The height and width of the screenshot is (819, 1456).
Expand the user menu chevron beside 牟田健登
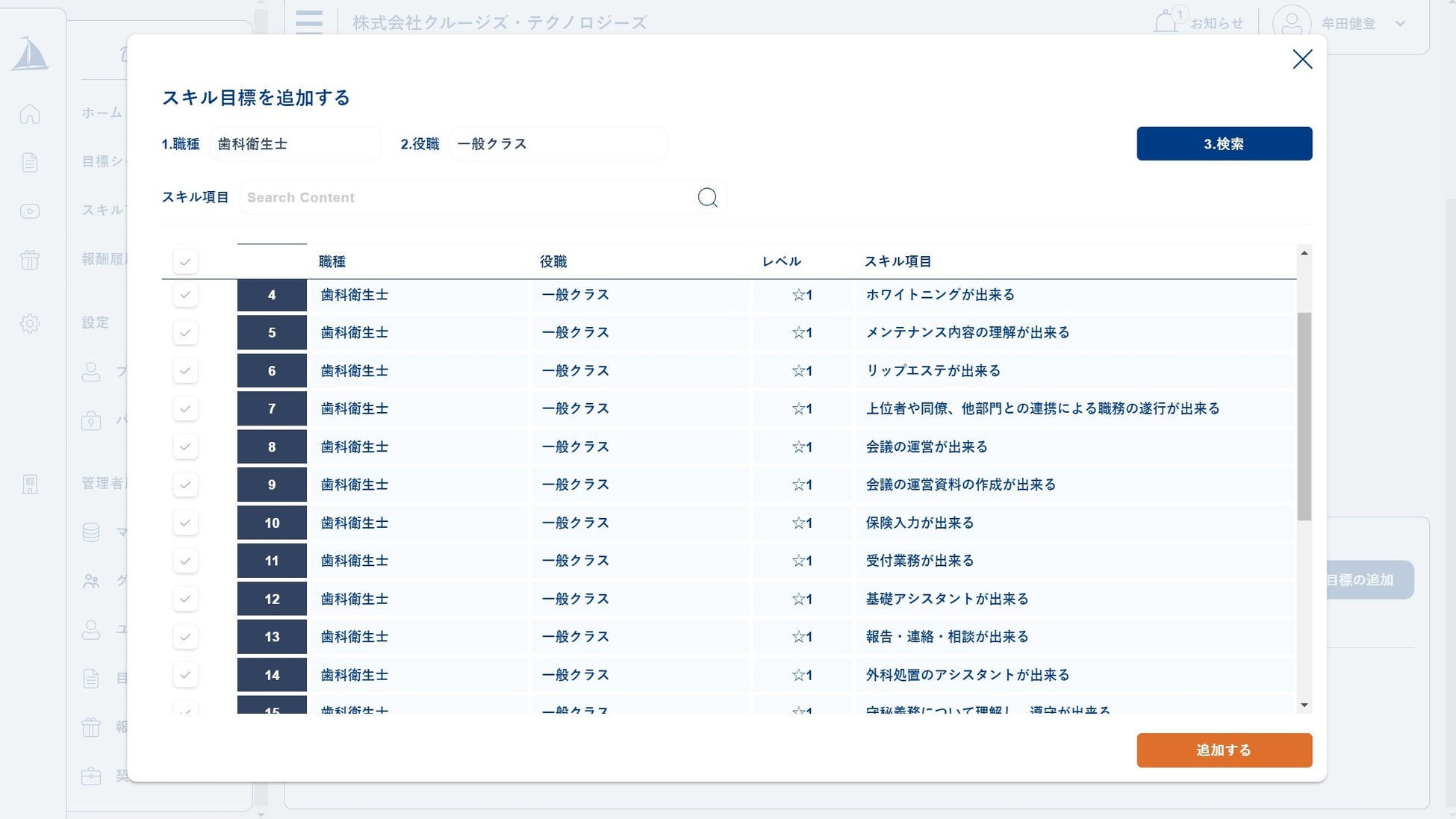pyautogui.click(x=1400, y=23)
